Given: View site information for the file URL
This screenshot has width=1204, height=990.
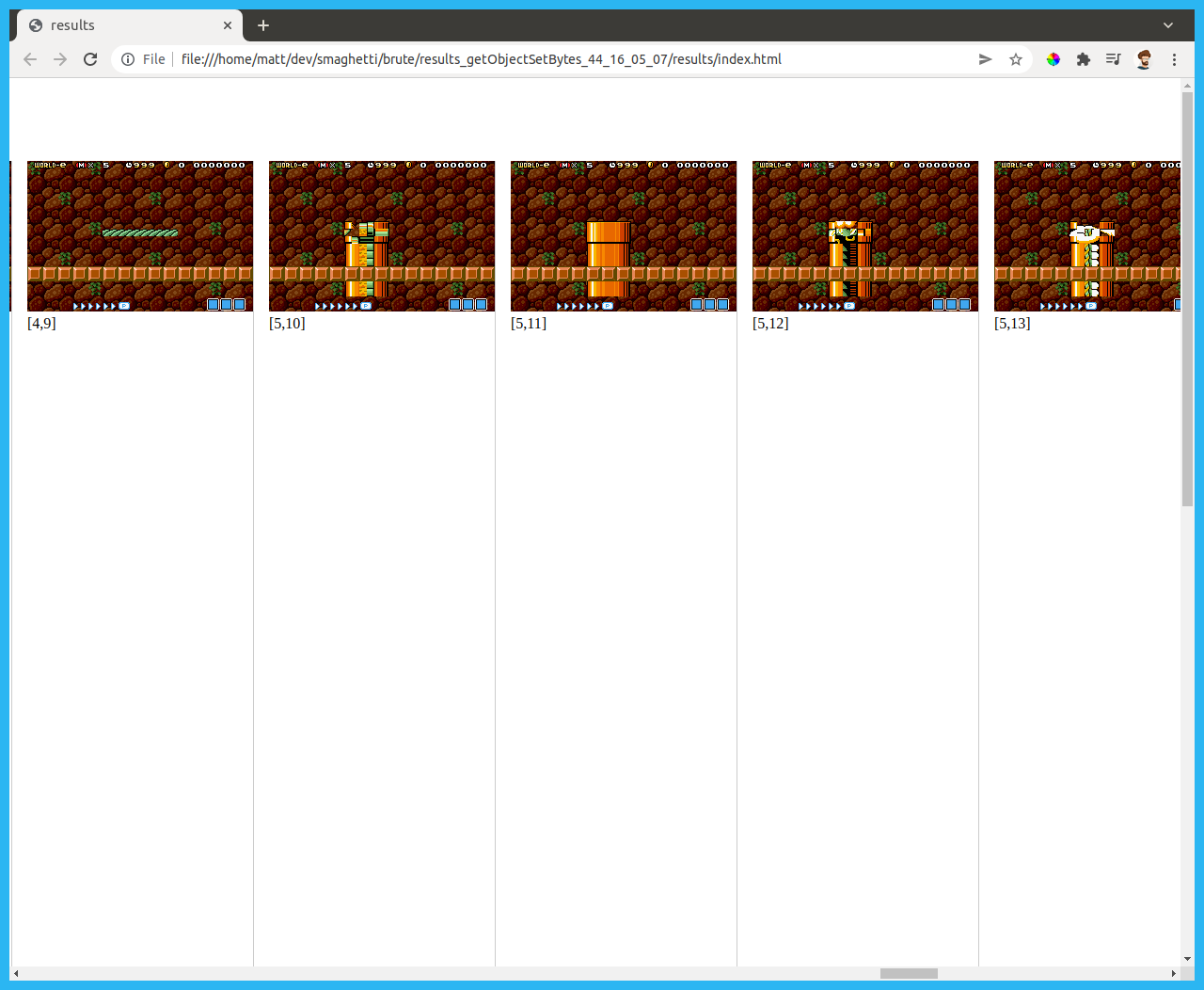Looking at the screenshot, I should pos(128,59).
